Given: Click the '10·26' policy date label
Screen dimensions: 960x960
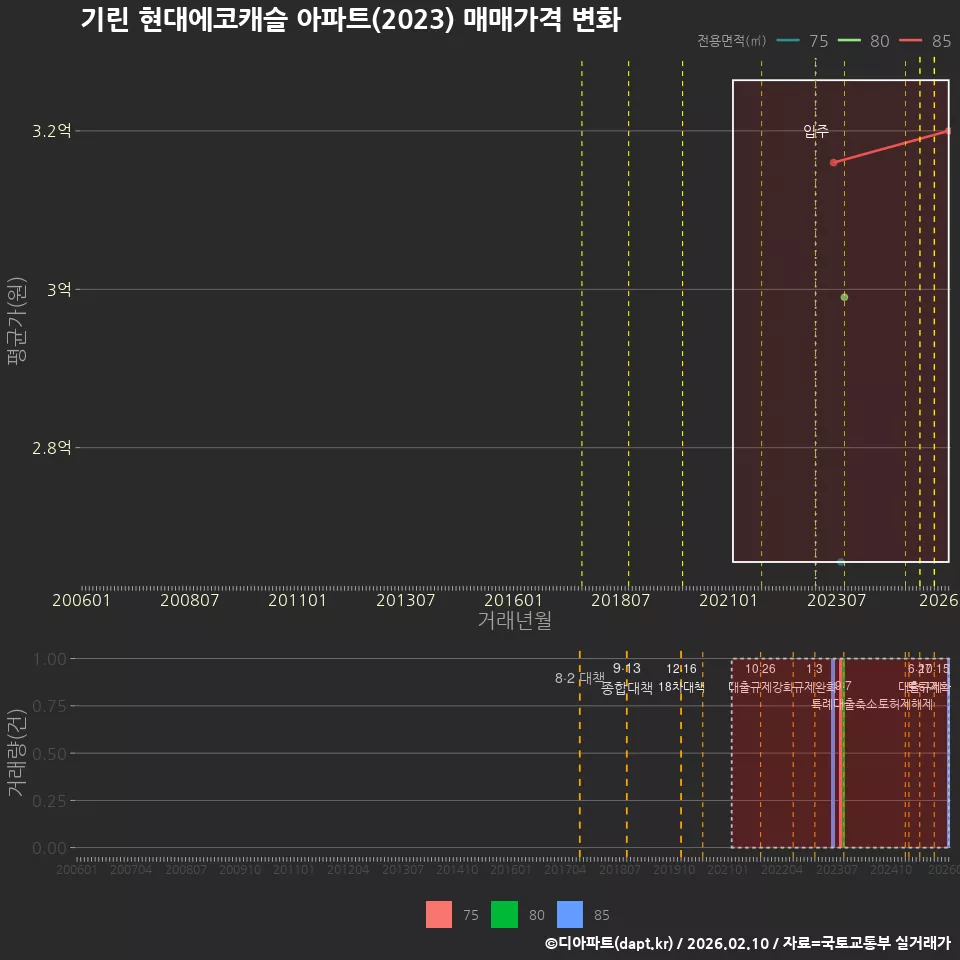Looking at the screenshot, I should coord(760,669).
